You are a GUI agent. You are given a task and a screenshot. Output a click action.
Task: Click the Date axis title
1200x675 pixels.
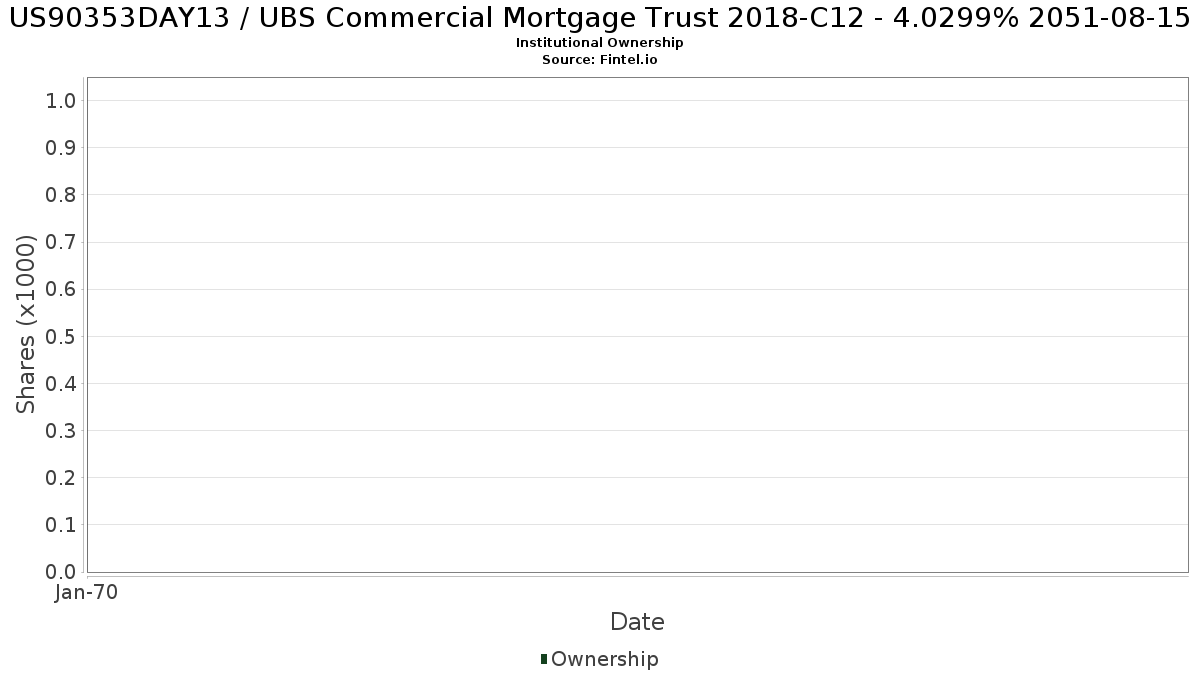click(637, 622)
